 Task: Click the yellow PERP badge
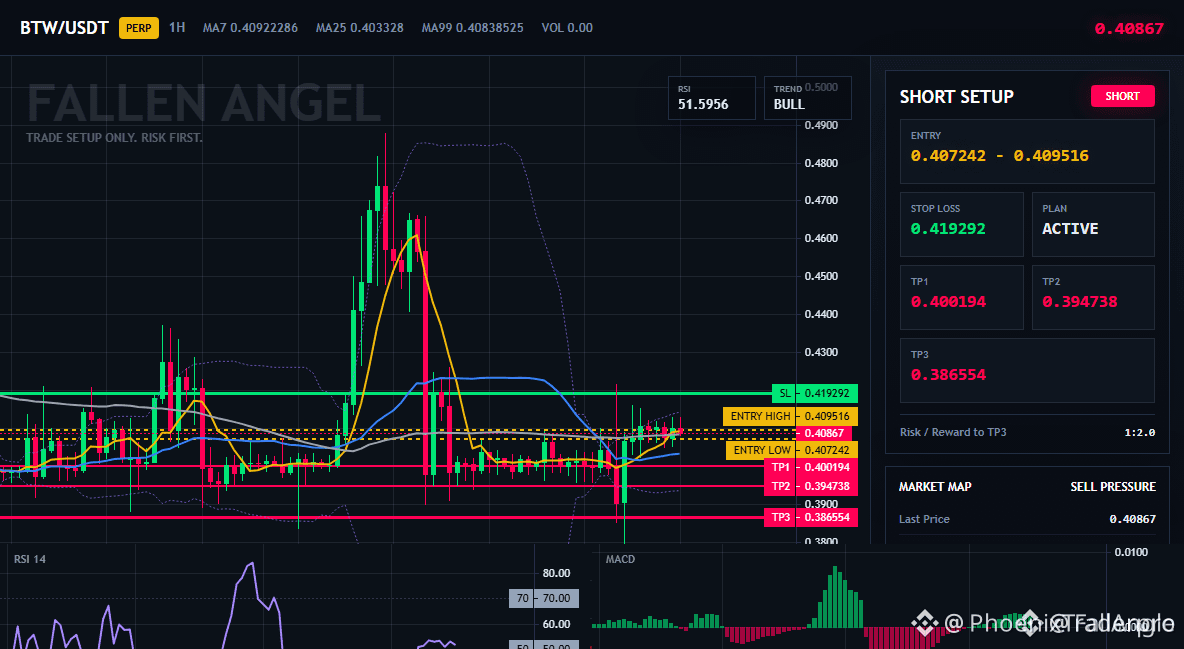[139, 28]
